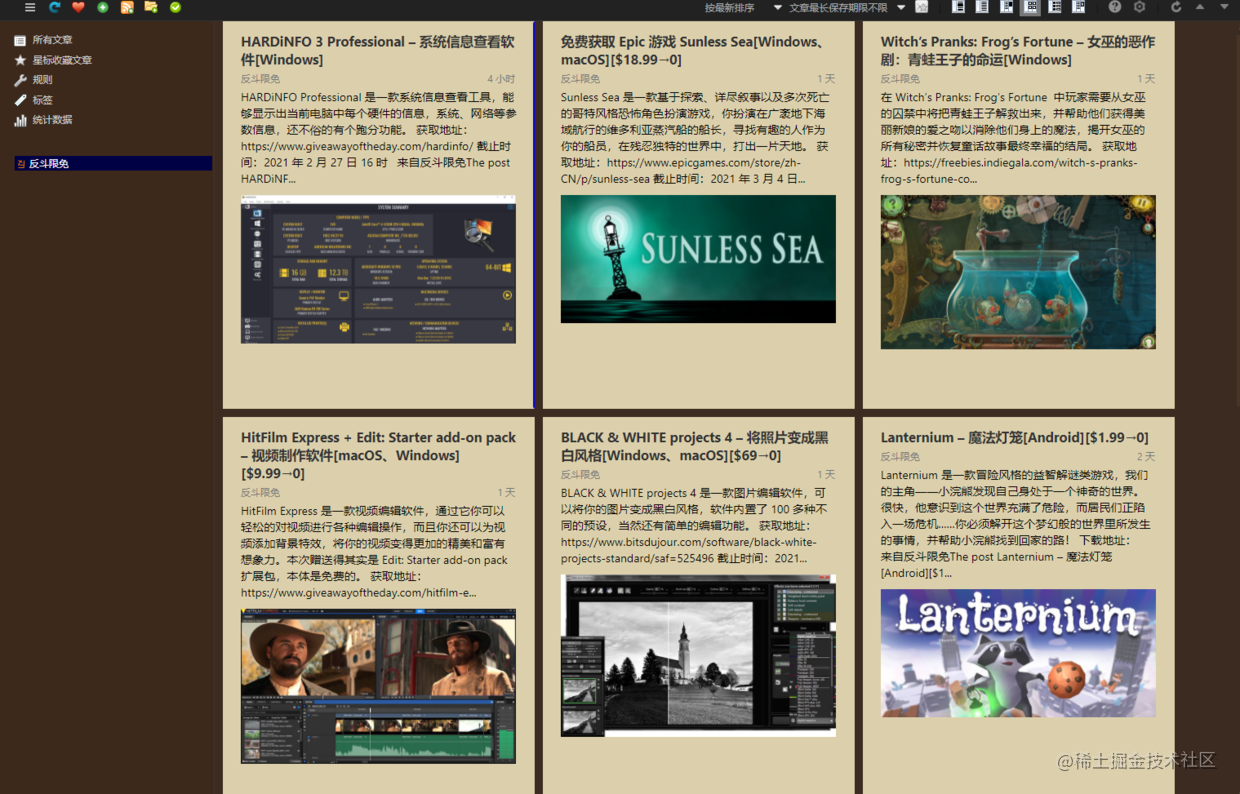Open help via question mark icon
Screen dimensions: 1240x794
[1115, 7]
